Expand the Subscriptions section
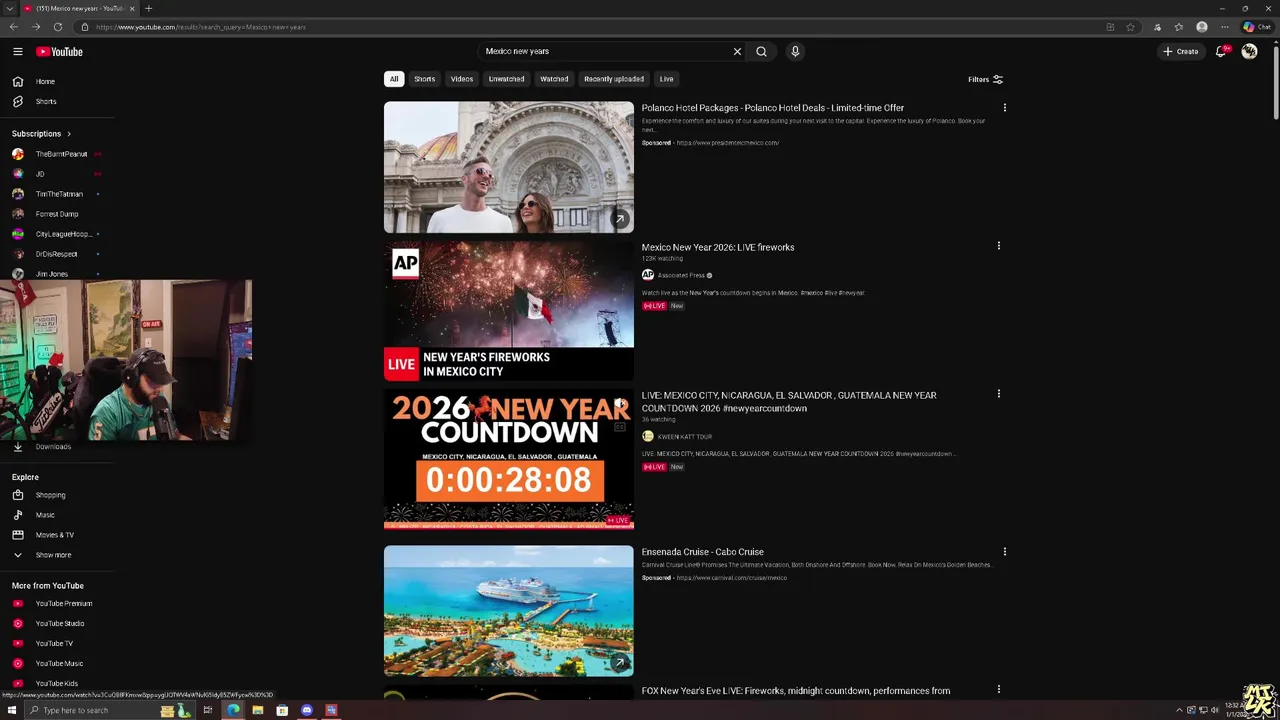Screen dimensions: 1280x720 tap(42, 133)
